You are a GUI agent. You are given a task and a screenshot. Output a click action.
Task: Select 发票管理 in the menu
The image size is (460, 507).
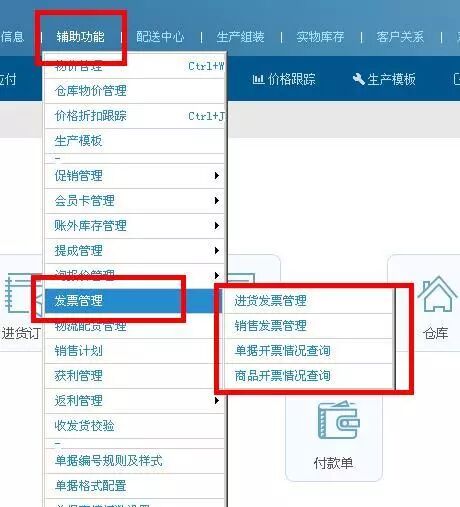[x=133, y=301]
